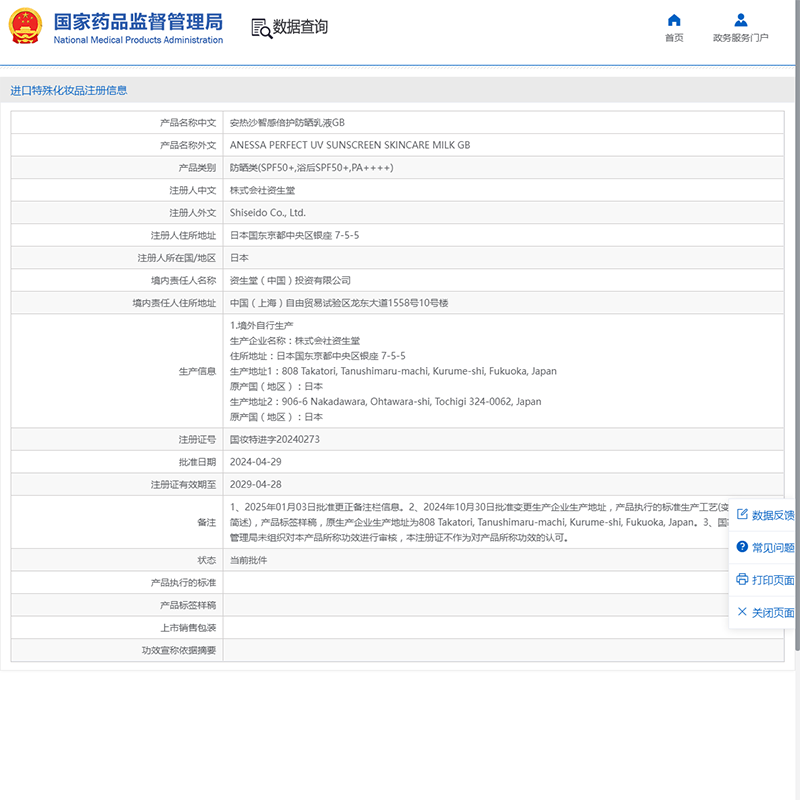Screen dimensions: 800x800
Task: Click the 产品标签样稿 label
Action: click(188, 605)
